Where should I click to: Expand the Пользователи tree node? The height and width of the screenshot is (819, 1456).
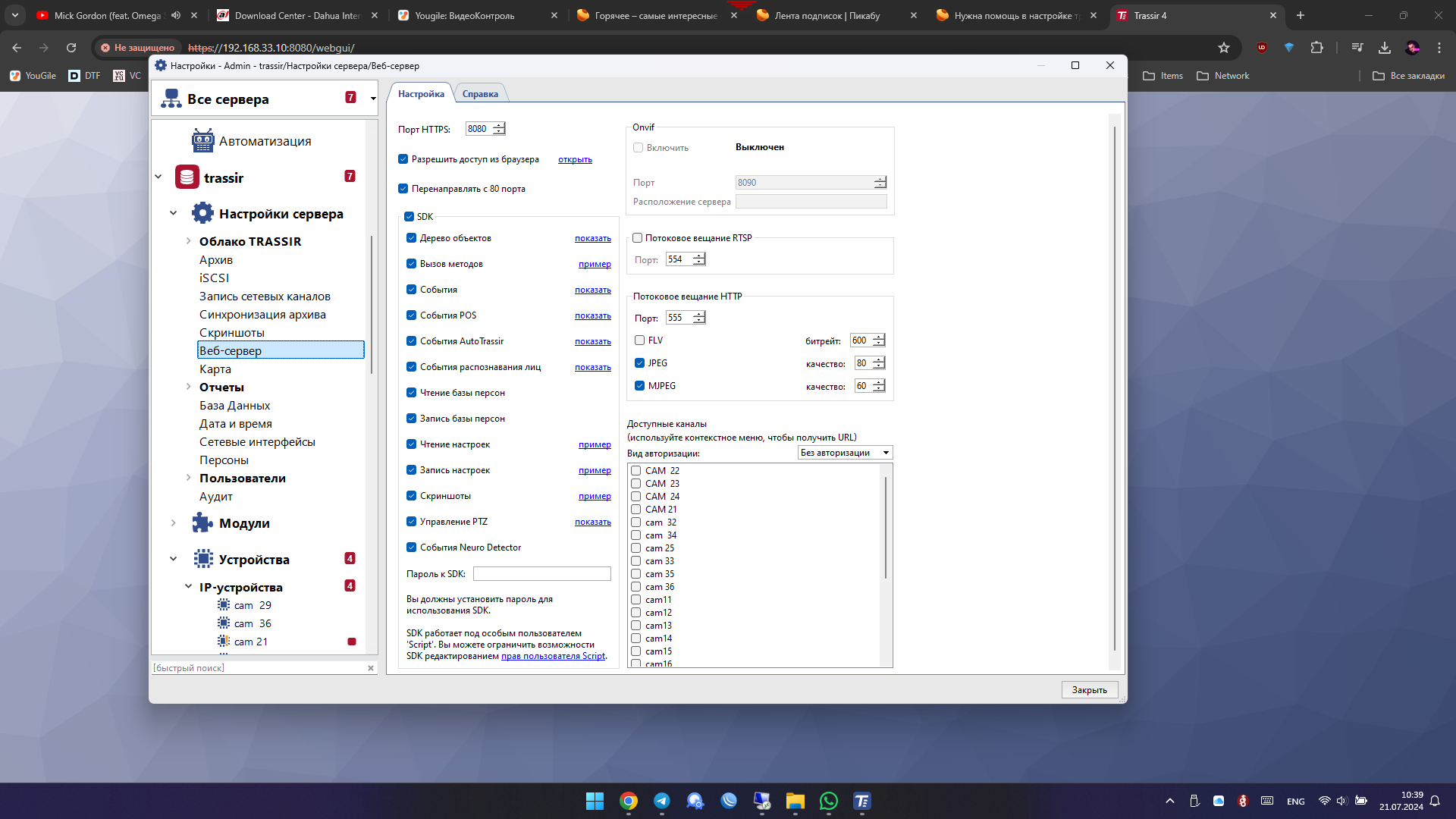pos(188,478)
